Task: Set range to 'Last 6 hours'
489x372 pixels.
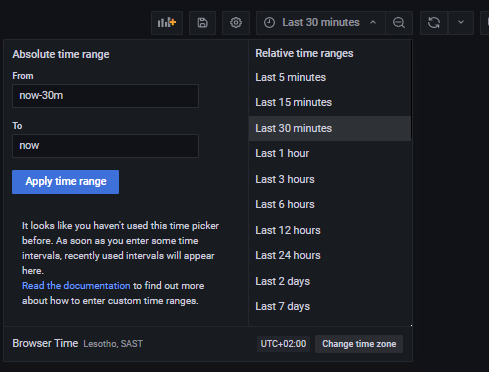Action: point(330,204)
